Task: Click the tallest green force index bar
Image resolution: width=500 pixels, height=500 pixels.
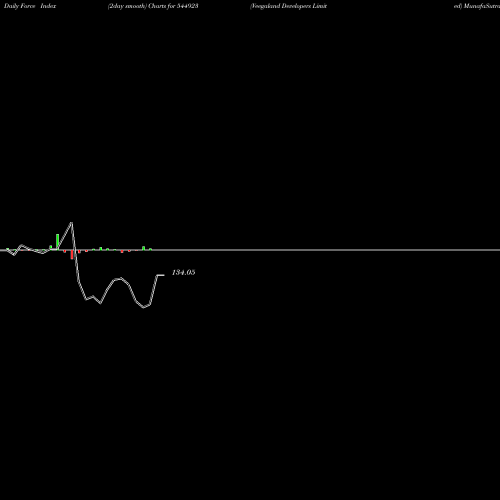Action: coord(58,242)
